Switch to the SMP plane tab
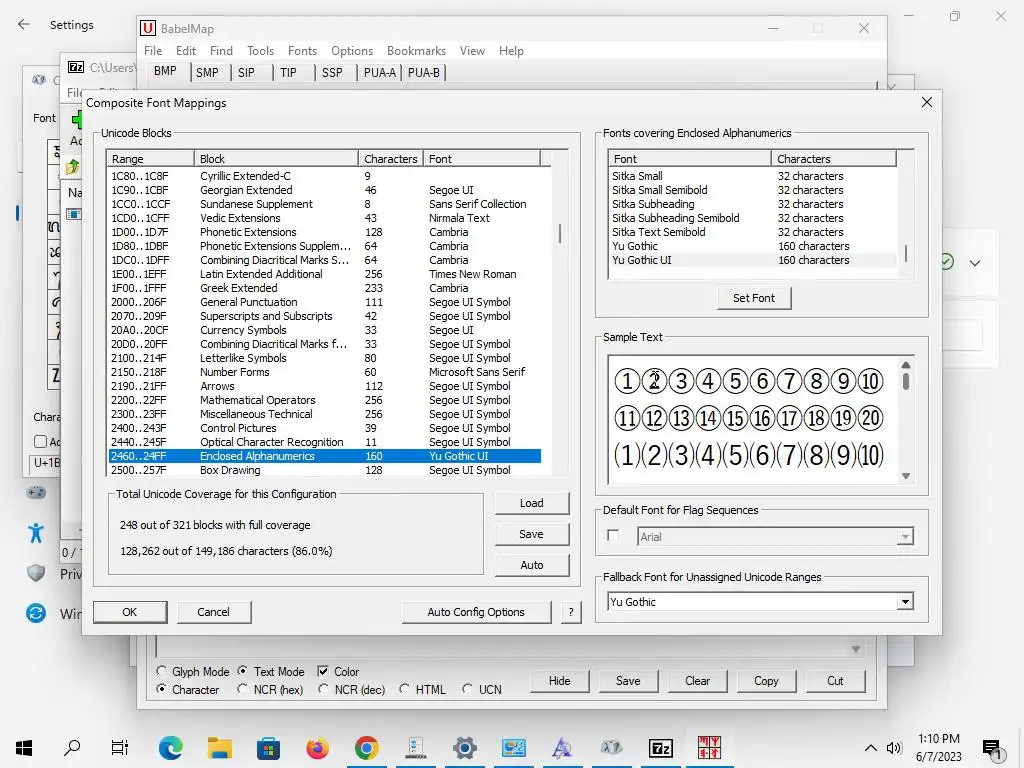Viewport: 1024px width, 768px height. 207,72
